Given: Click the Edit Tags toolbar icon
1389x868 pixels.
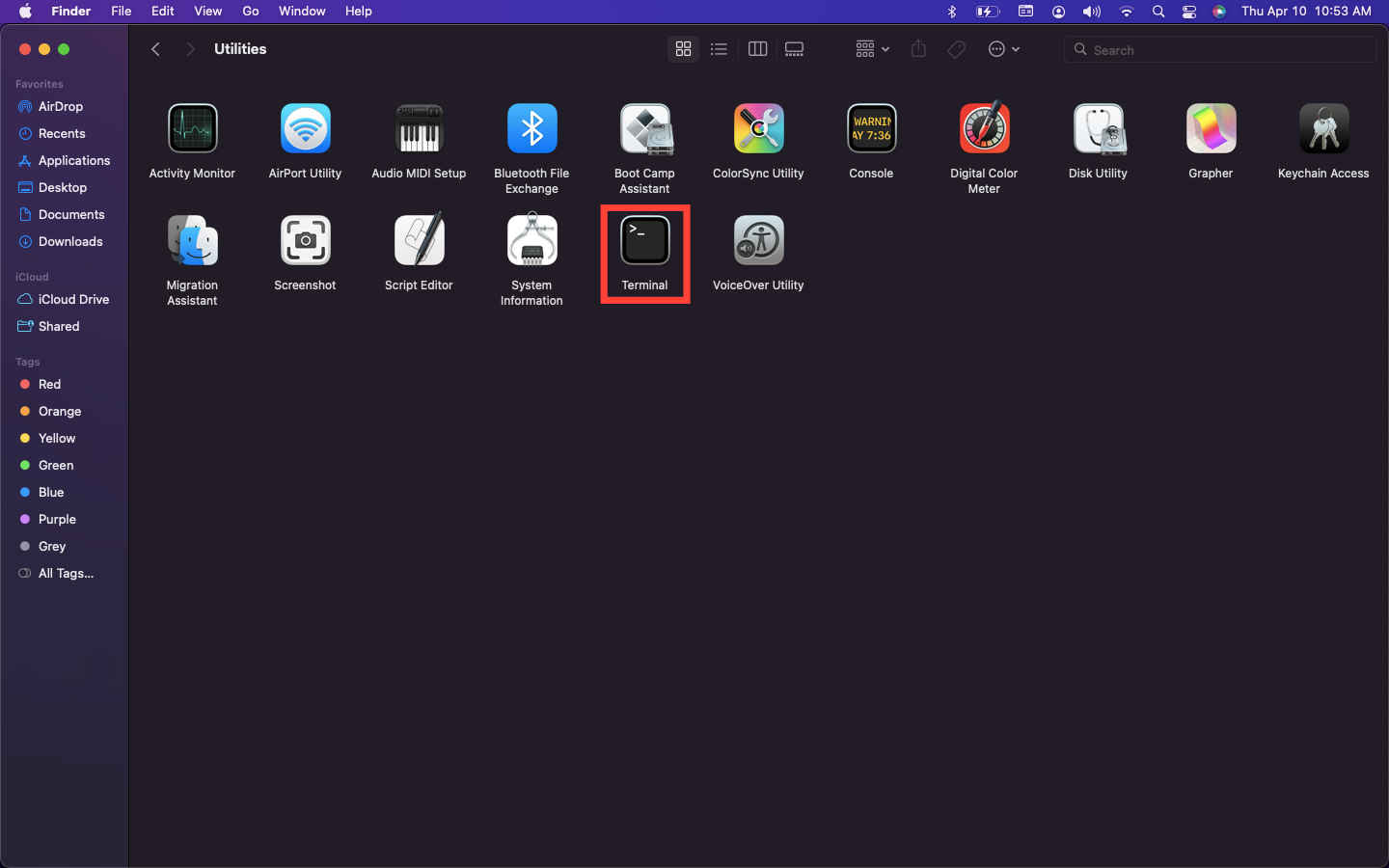Looking at the screenshot, I should click(x=956, y=49).
